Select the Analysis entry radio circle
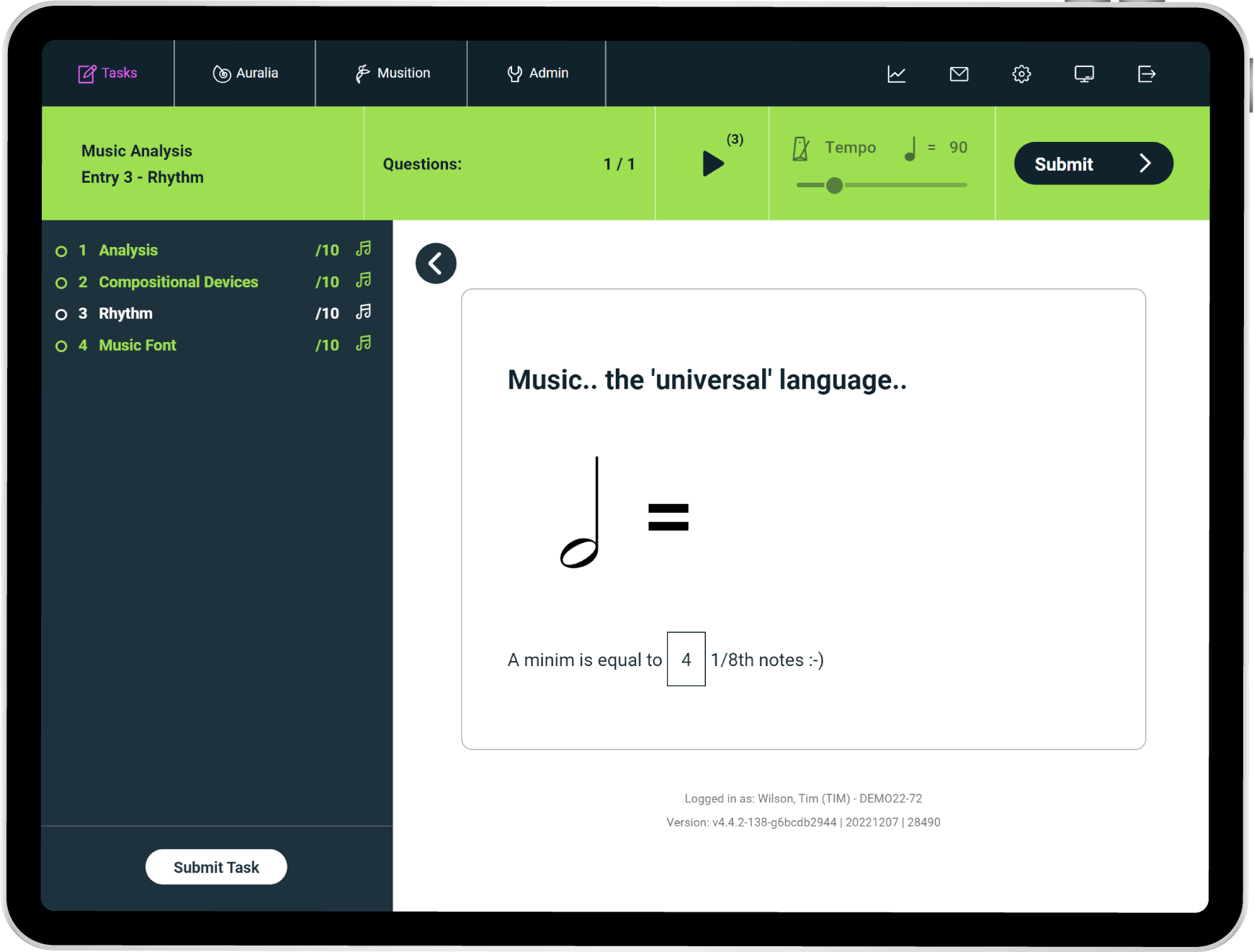Screen dimensions: 1254x952 (x=62, y=251)
